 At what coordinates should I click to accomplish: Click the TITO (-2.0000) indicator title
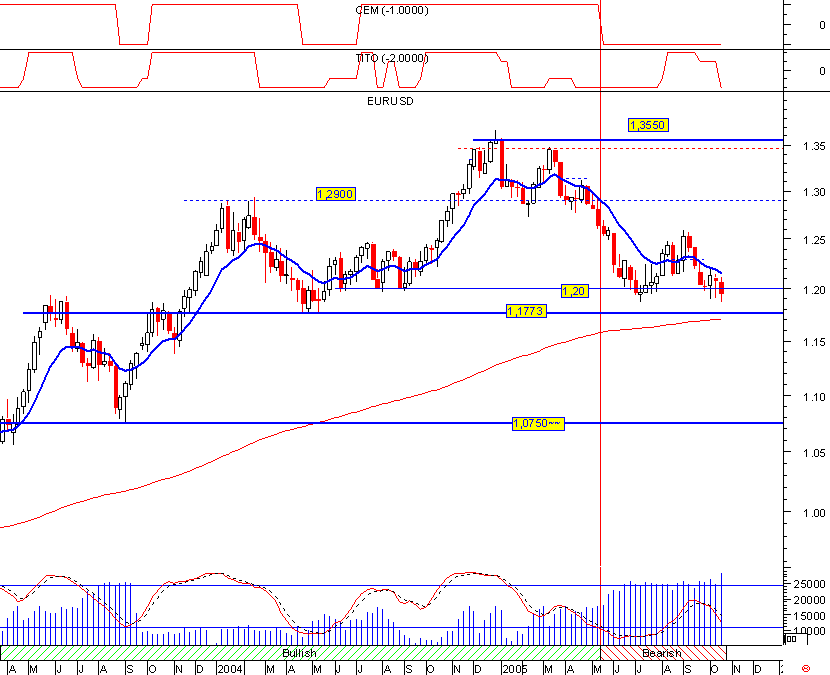click(x=392, y=58)
